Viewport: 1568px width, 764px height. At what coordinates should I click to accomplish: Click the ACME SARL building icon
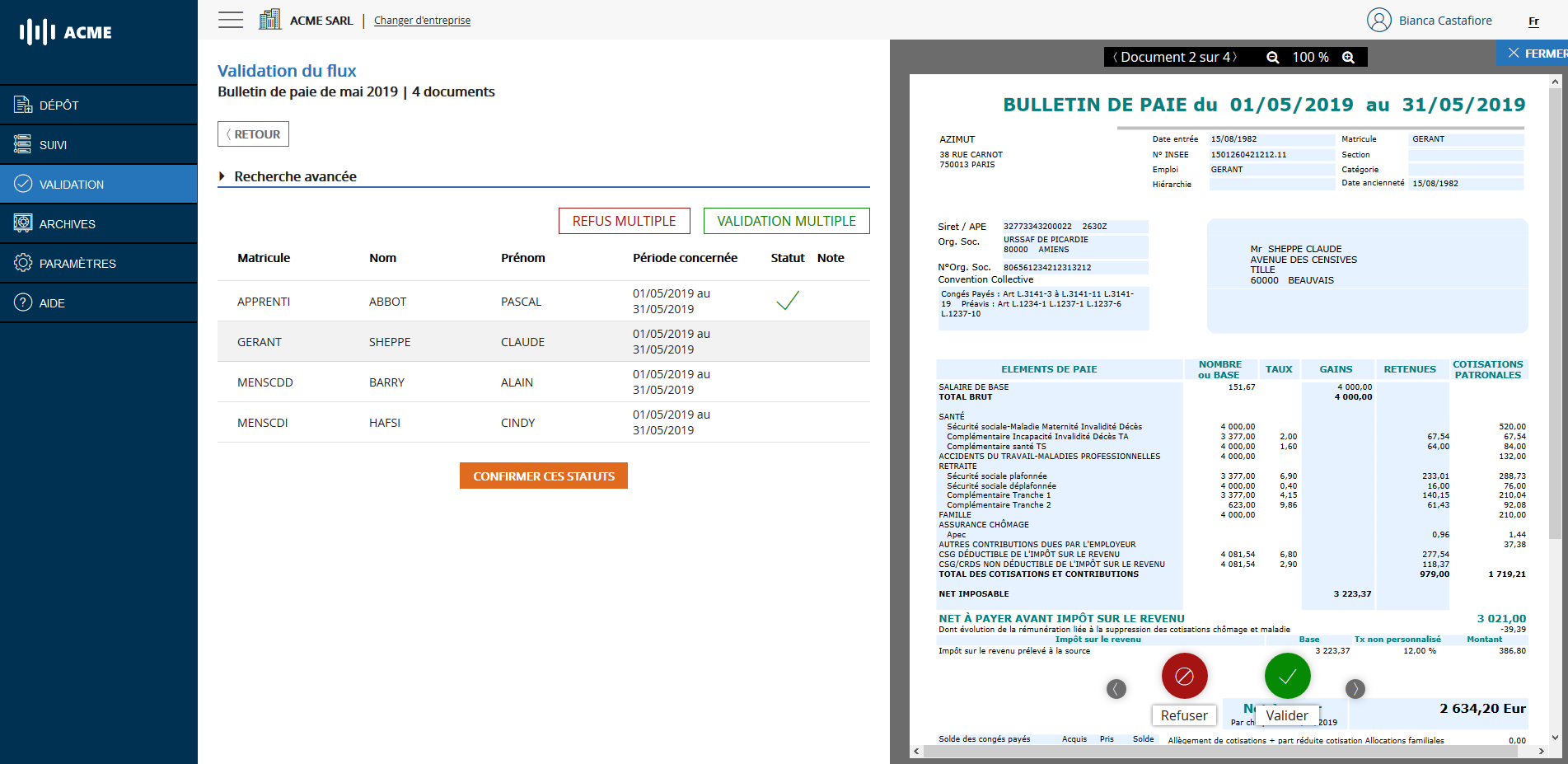(269, 20)
